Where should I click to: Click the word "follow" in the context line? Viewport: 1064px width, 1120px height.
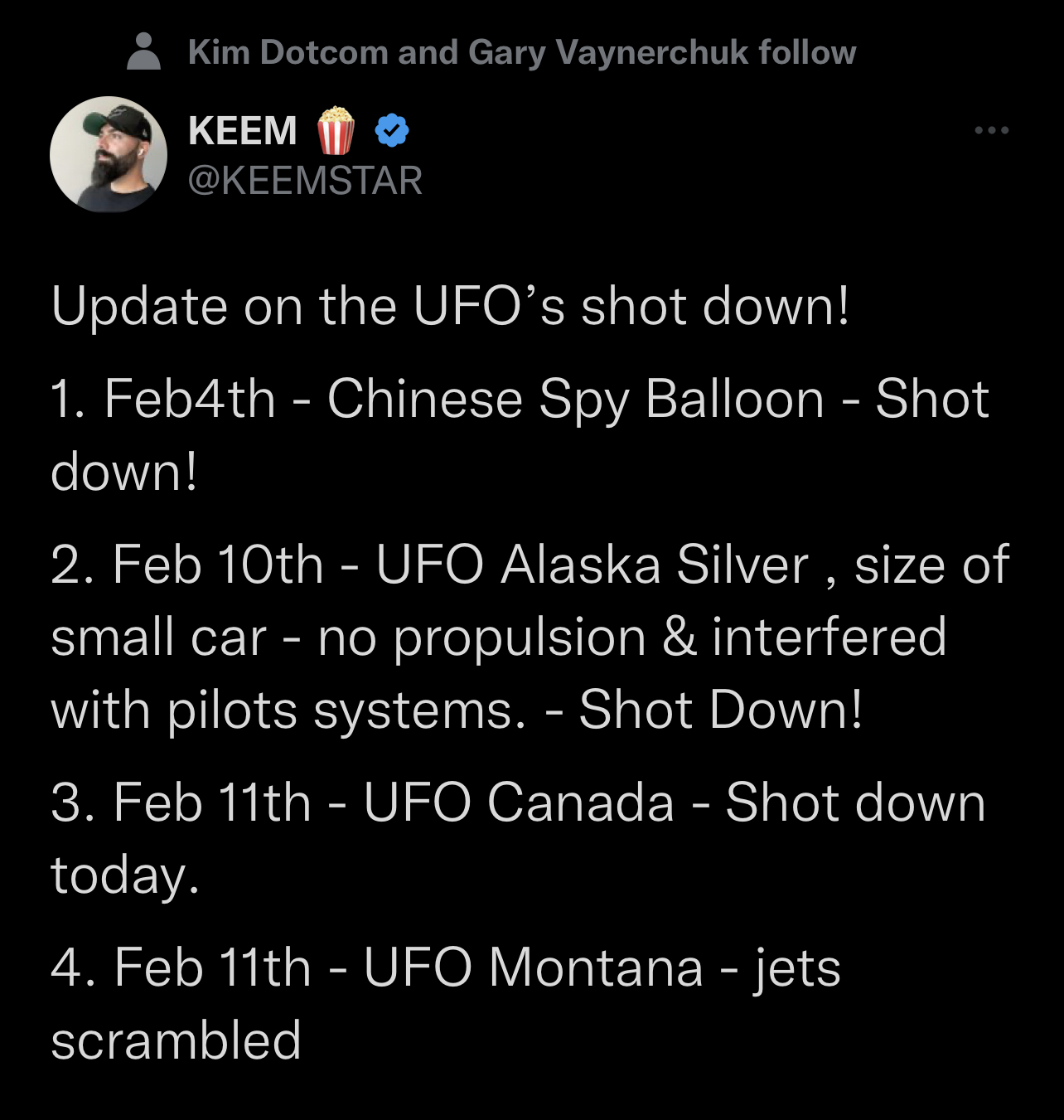(807, 52)
